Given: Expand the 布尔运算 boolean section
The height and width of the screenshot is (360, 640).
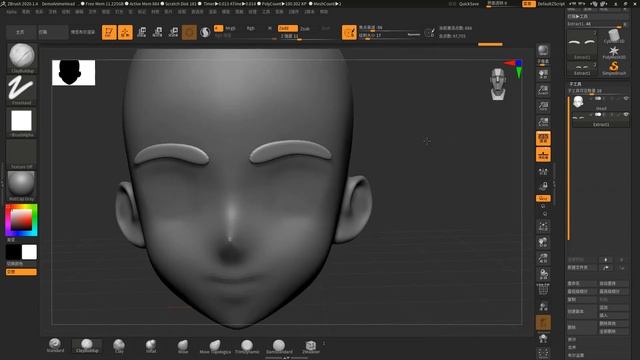Looking at the screenshot, I should coord(576,355).
